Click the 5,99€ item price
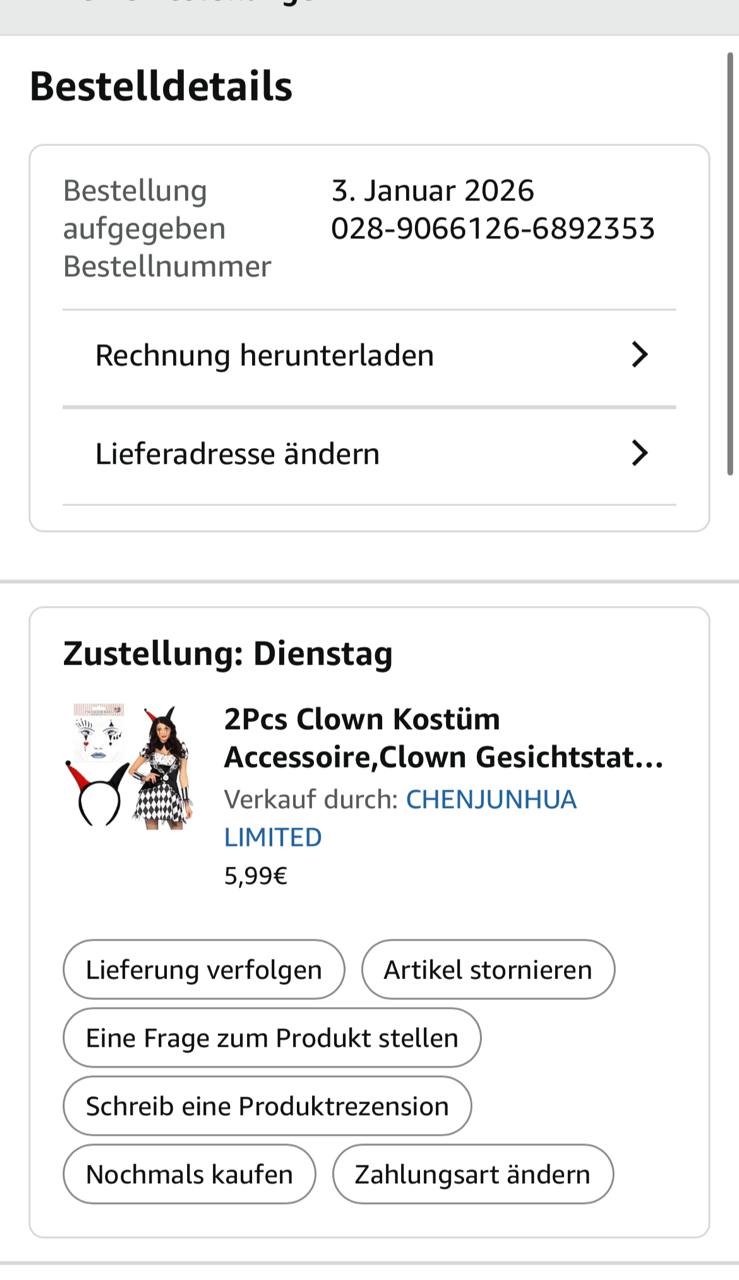 (x=256, y=877)
